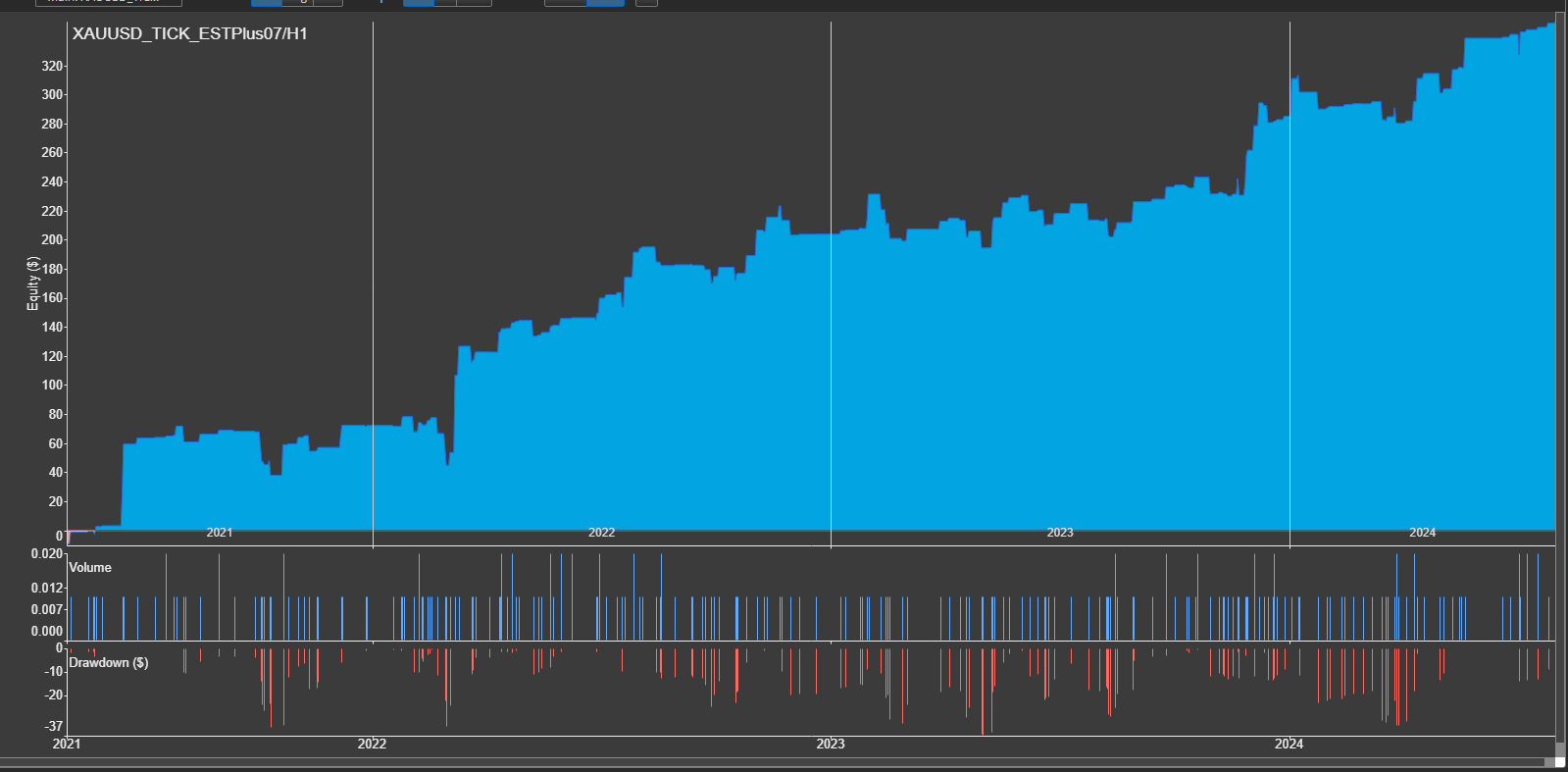Click the 140 tick on equity axis
1568x772 pixels.
pyautogui.click(x=52, y=327)
